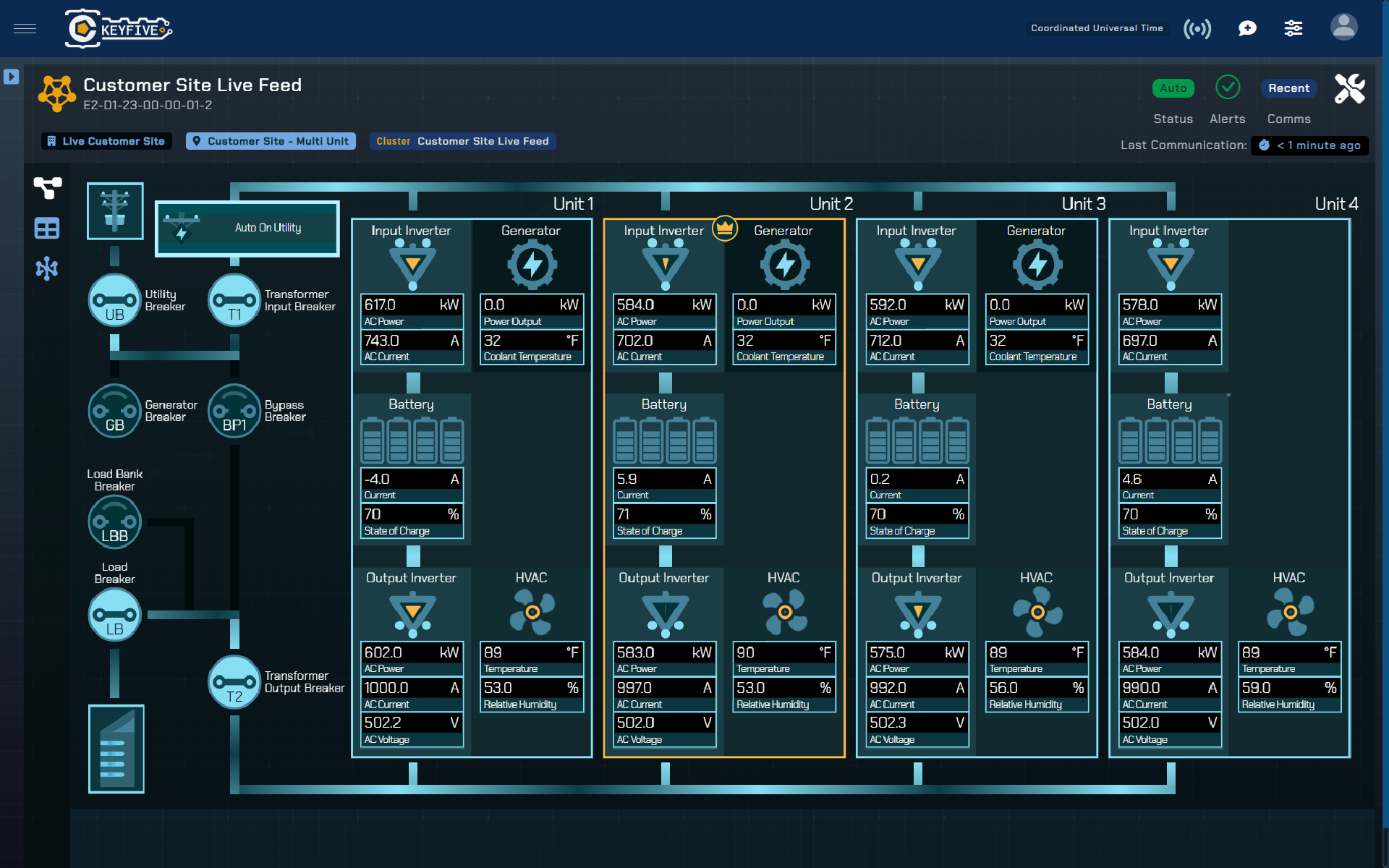Screen dimensions: 1389x868
Task: Click the Recent comms button
Action: click(1288, 88)
